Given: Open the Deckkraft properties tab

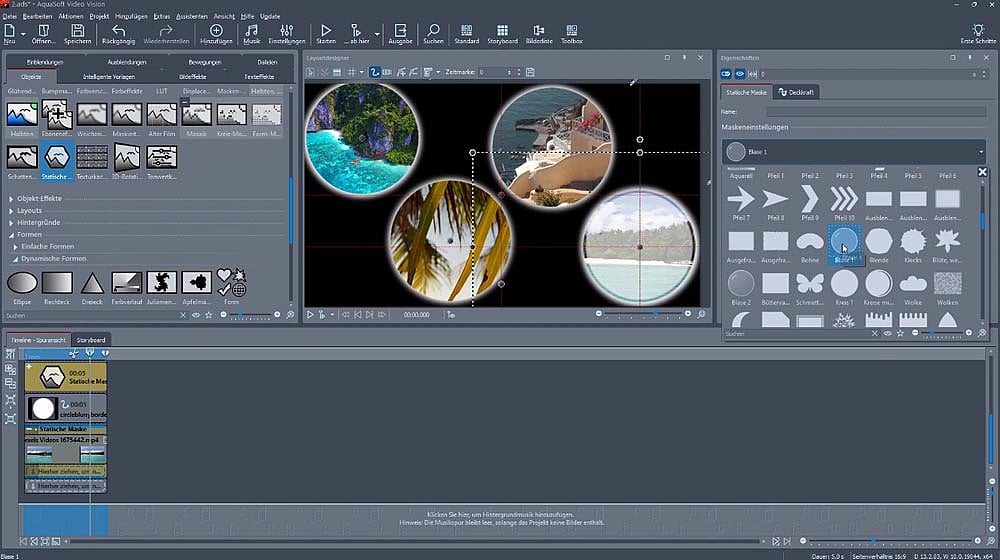Looking at the screenshot, I should tap(796, 92).
